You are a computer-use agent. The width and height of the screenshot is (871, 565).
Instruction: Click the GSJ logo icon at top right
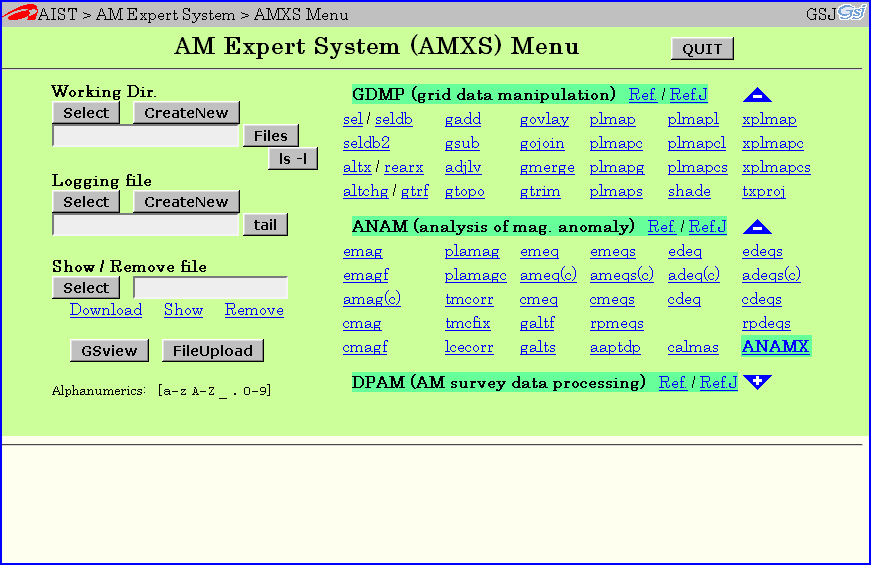click(852, 12)
